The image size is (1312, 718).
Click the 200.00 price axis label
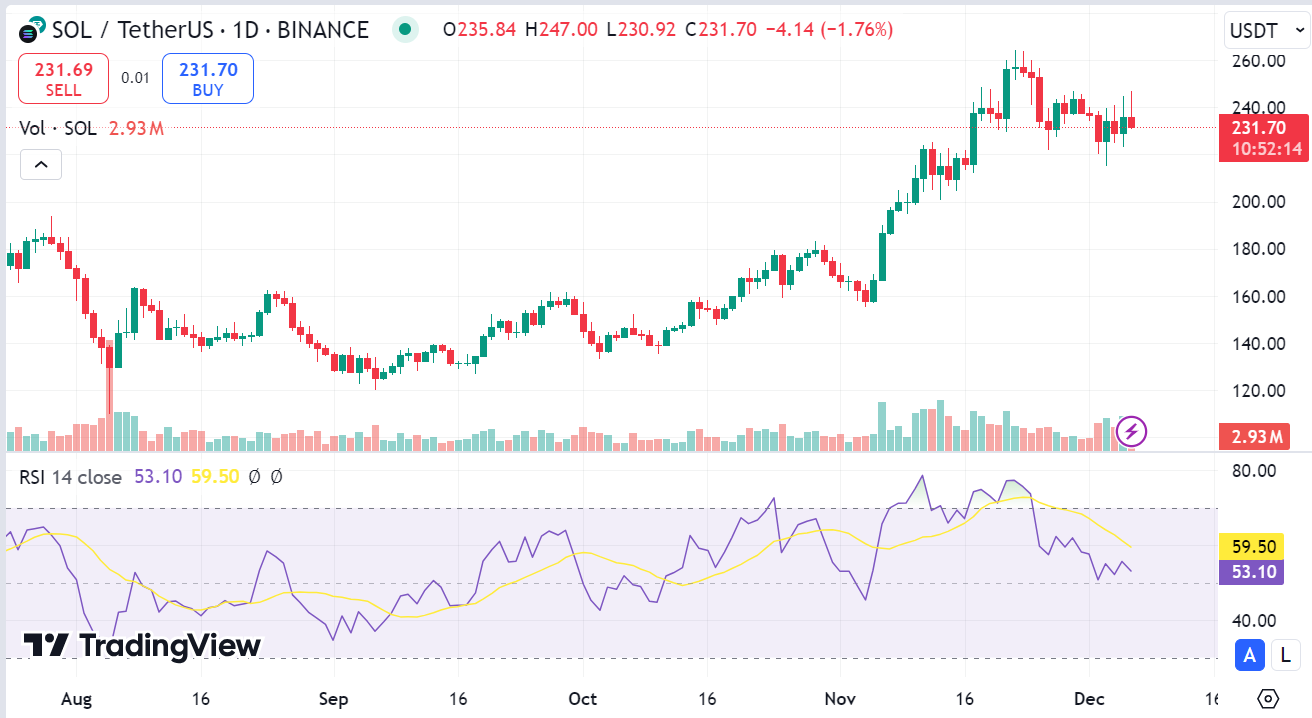[x=1259, y=202]
